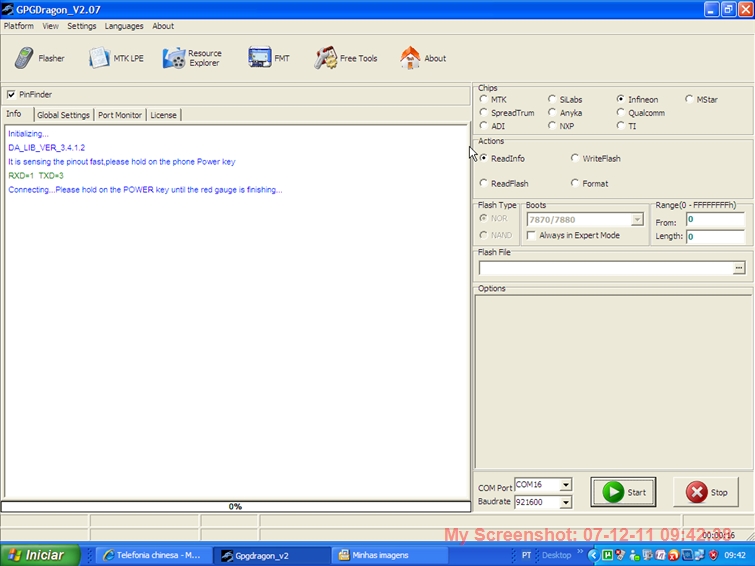Select the MStar chip option
The height and width of the screenshot is (566, 755).
pyautogui.click(x=689, y=99)
